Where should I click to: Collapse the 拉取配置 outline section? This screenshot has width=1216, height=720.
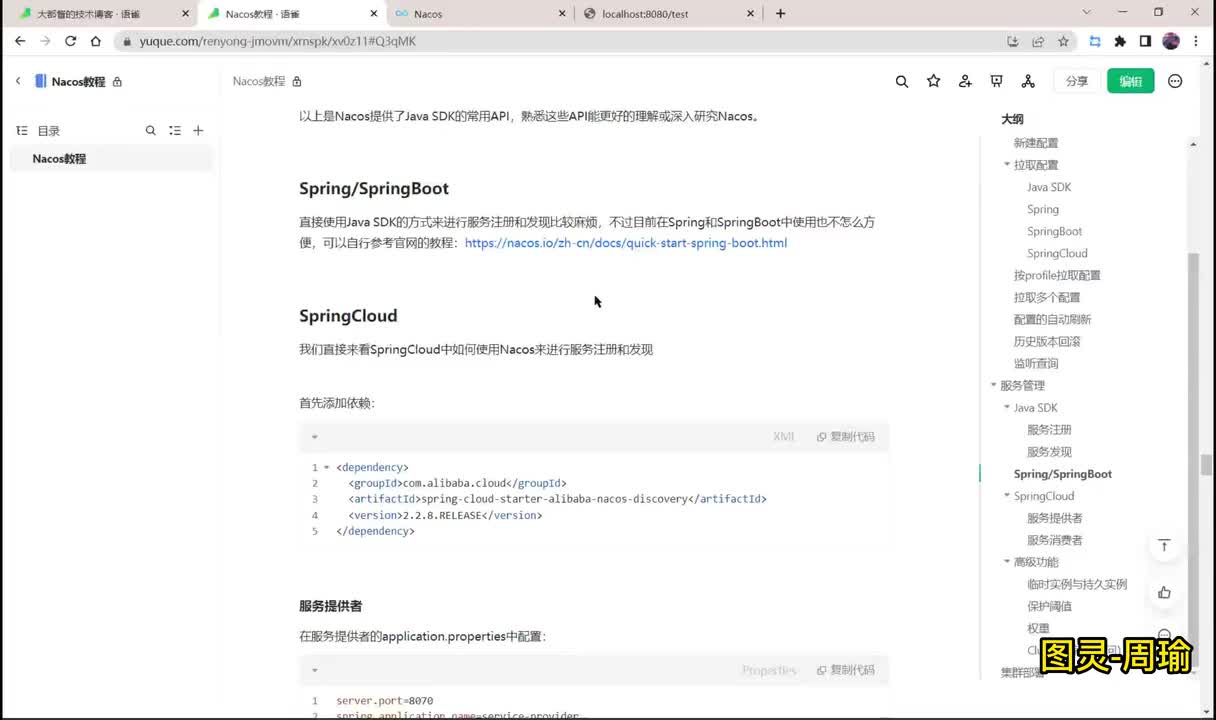coord(1007,164)
